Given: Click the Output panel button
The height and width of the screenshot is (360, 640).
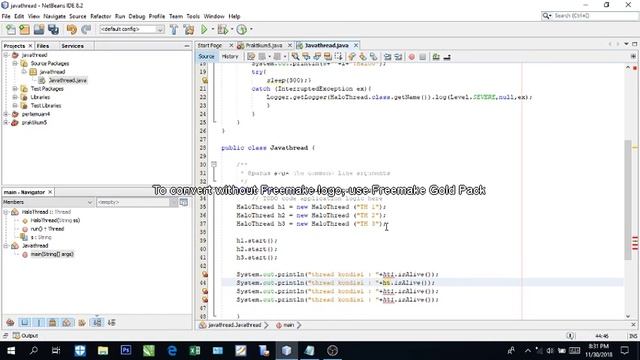Looking at the screenshot, I should pyautogui.click(x=25, y=336).
